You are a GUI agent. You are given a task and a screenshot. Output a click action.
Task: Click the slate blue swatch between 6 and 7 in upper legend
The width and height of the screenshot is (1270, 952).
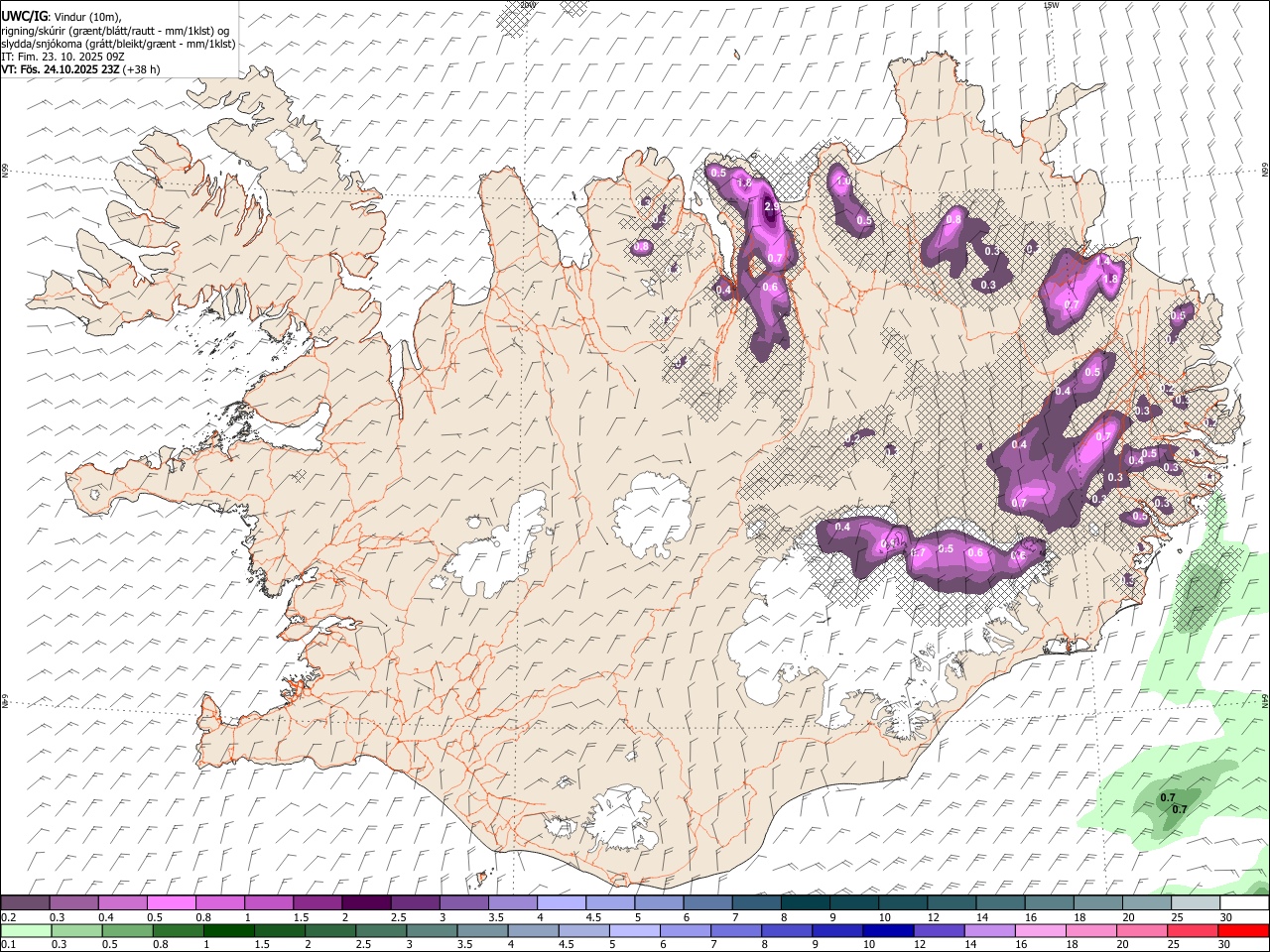point(707,902)
